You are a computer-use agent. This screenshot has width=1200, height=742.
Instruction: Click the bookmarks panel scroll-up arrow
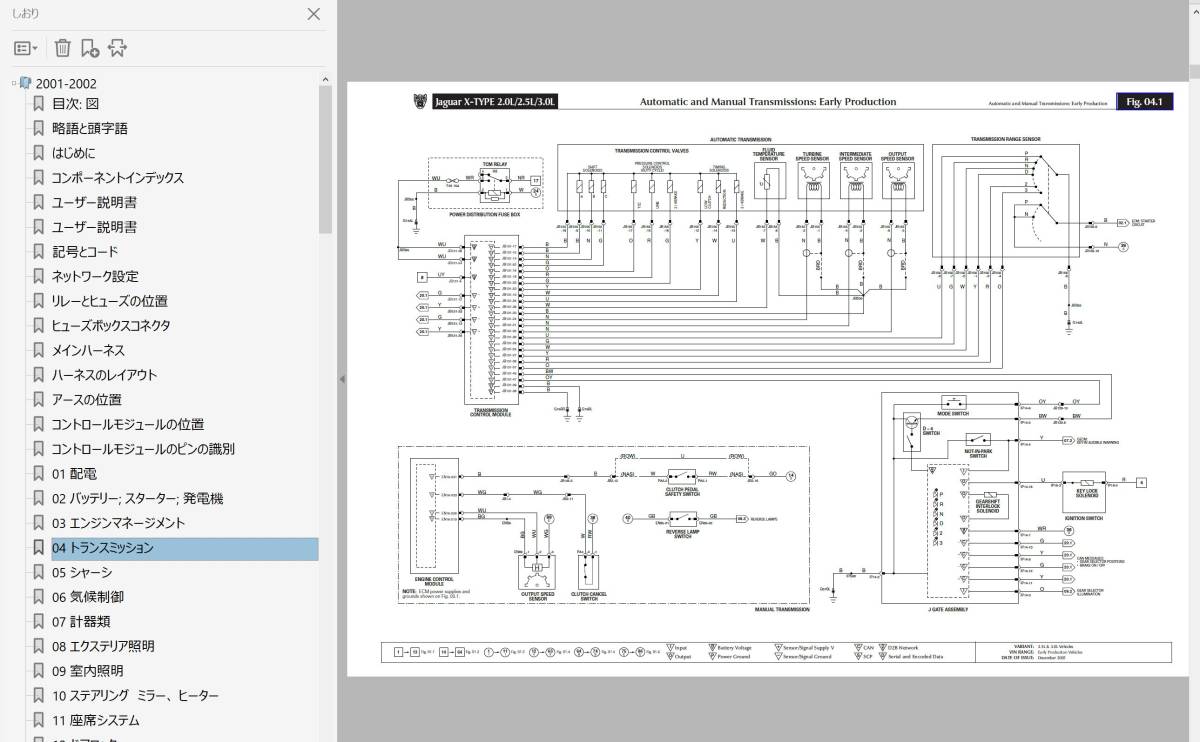(325, 78)
